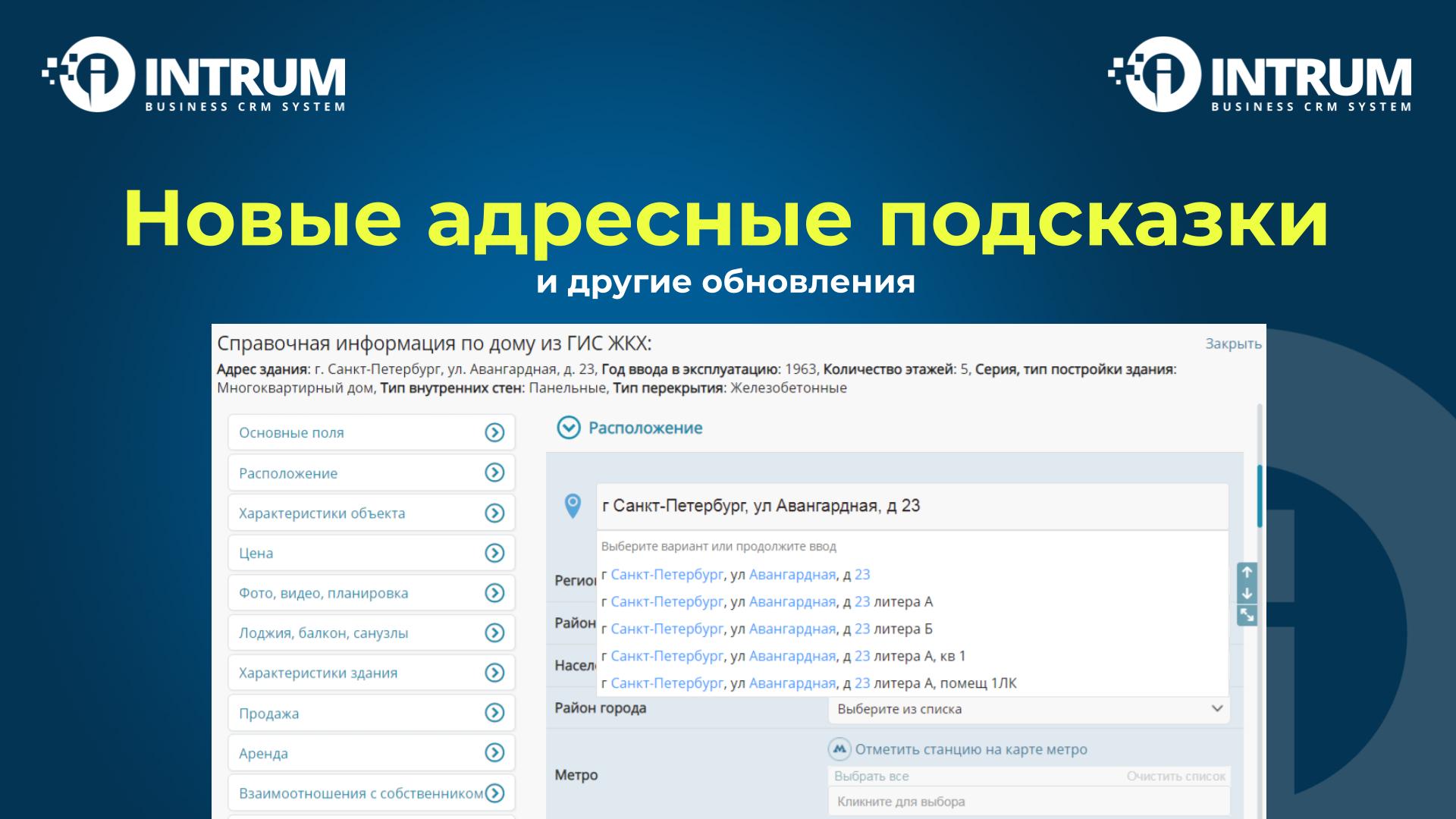The height and width of the screenshot is (819, 1456).
Task: Go to Характеристики объекта section
Action: coord(372,513)
